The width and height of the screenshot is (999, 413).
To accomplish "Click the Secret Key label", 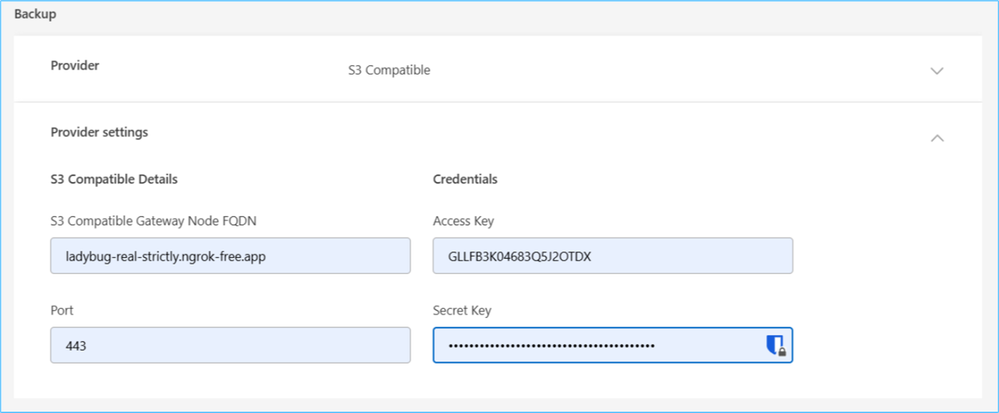I will pos(462,311).
